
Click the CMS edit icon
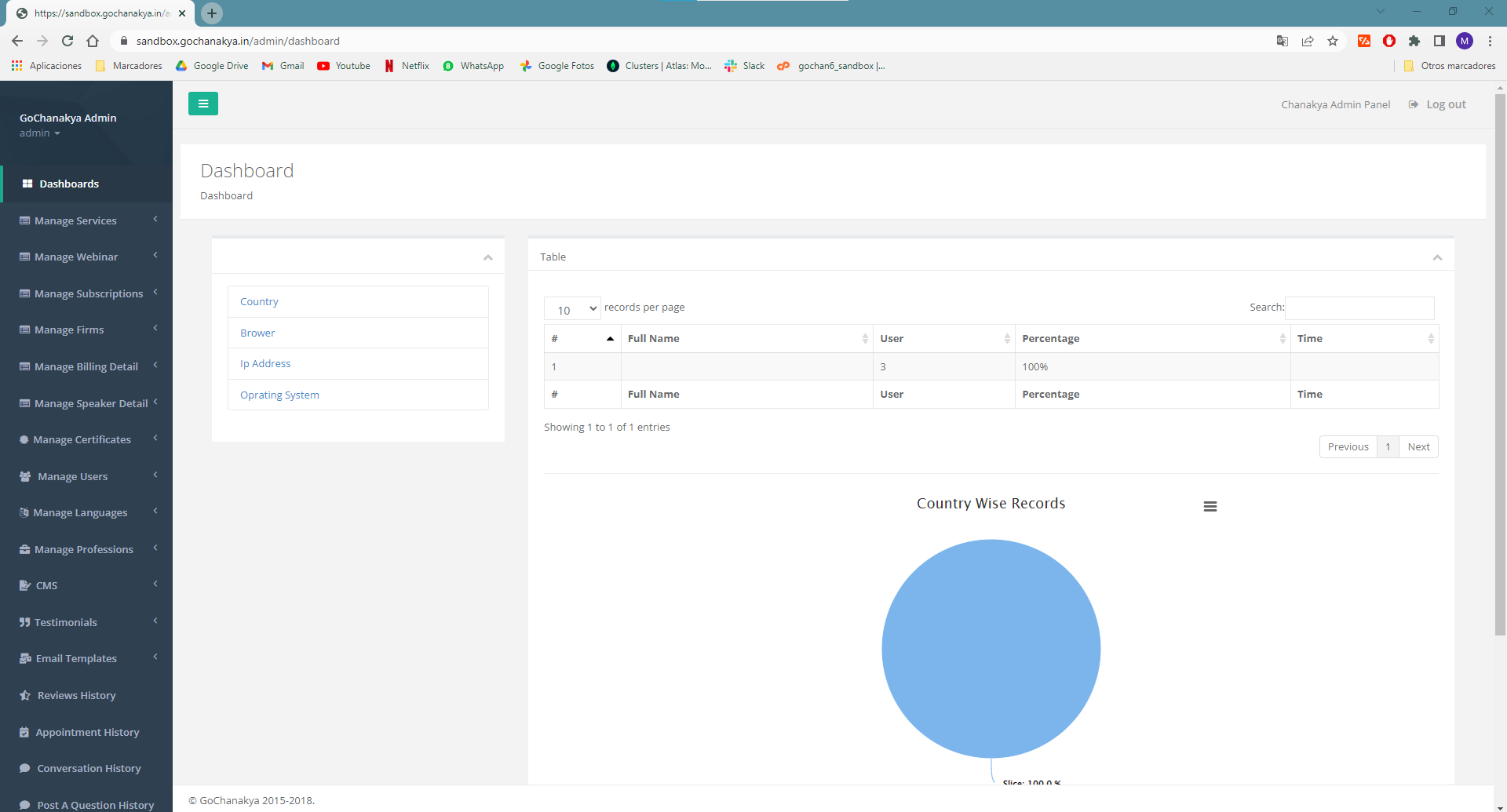[x=25, y=585]
